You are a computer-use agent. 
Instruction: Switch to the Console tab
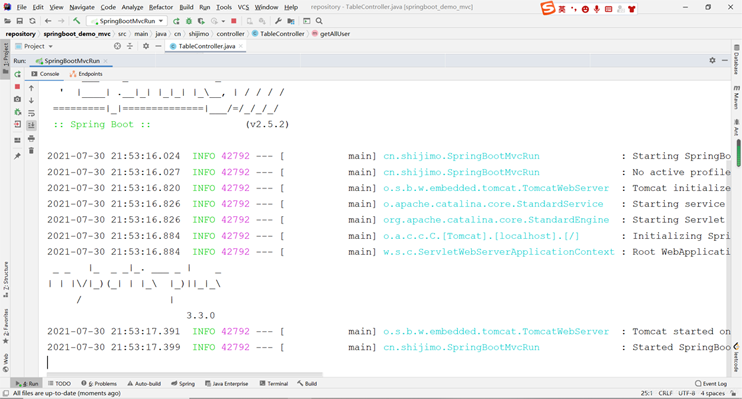tap(45, 74)
